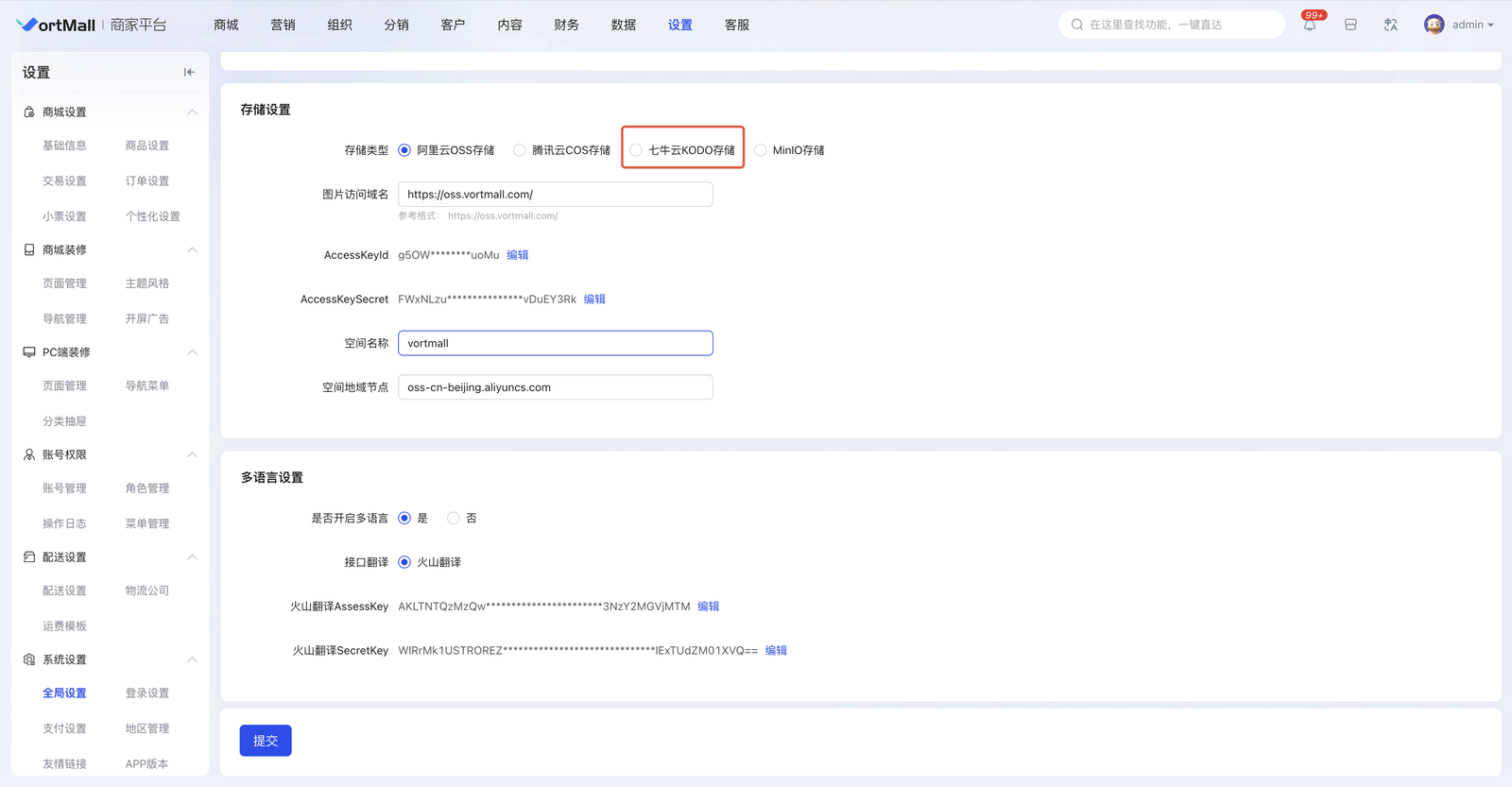Open 角色管理 in sidebar
Screen dimensions: 1512x787
[x=147, y=488]
